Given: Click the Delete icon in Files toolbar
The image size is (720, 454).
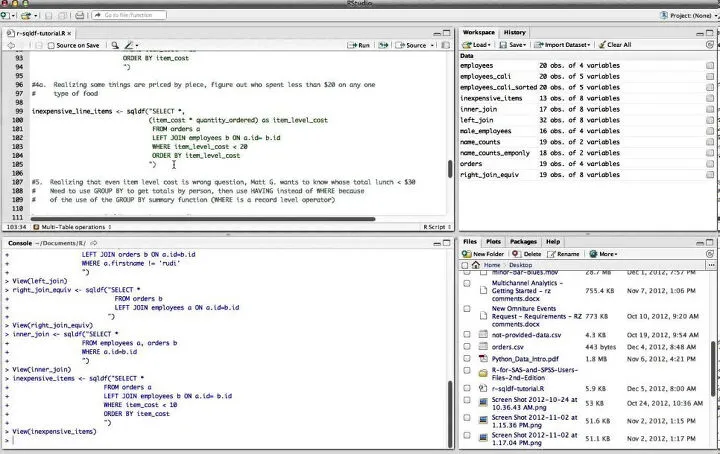Looking at the screenshot, I should coord(516,253).
